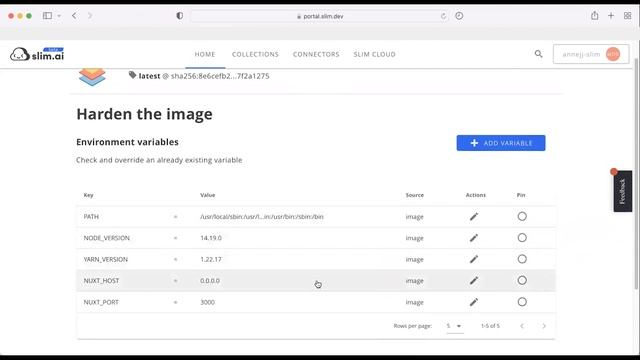
Task: Open the annejj-slim account menu
Action: 591,54
